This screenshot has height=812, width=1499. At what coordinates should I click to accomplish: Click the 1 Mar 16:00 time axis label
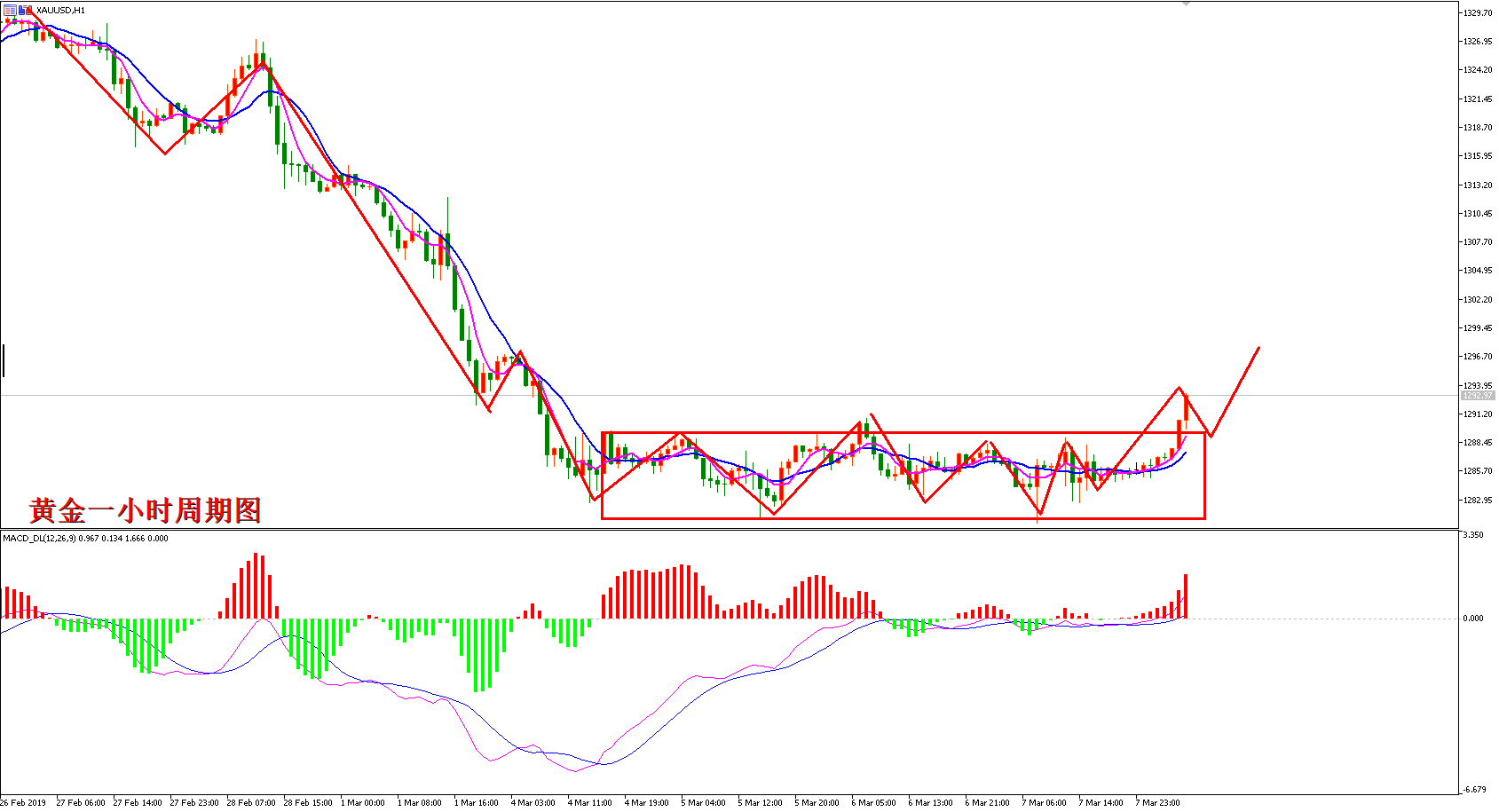477,802
